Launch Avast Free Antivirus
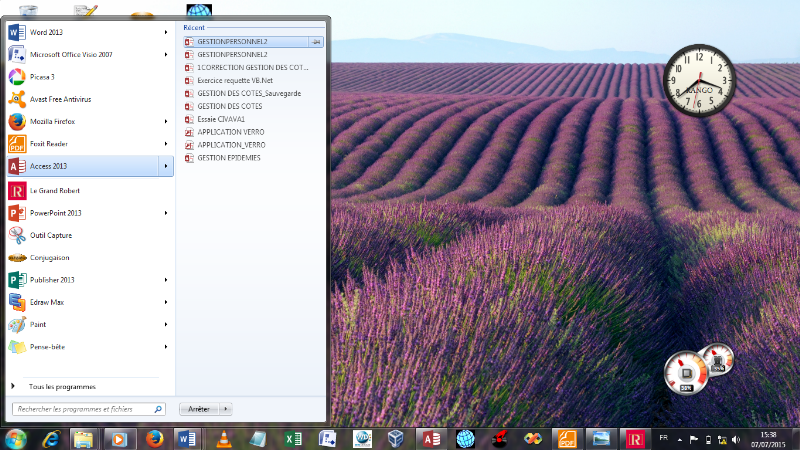Viewport: 800px width, 450px height. tap(60, 99)
